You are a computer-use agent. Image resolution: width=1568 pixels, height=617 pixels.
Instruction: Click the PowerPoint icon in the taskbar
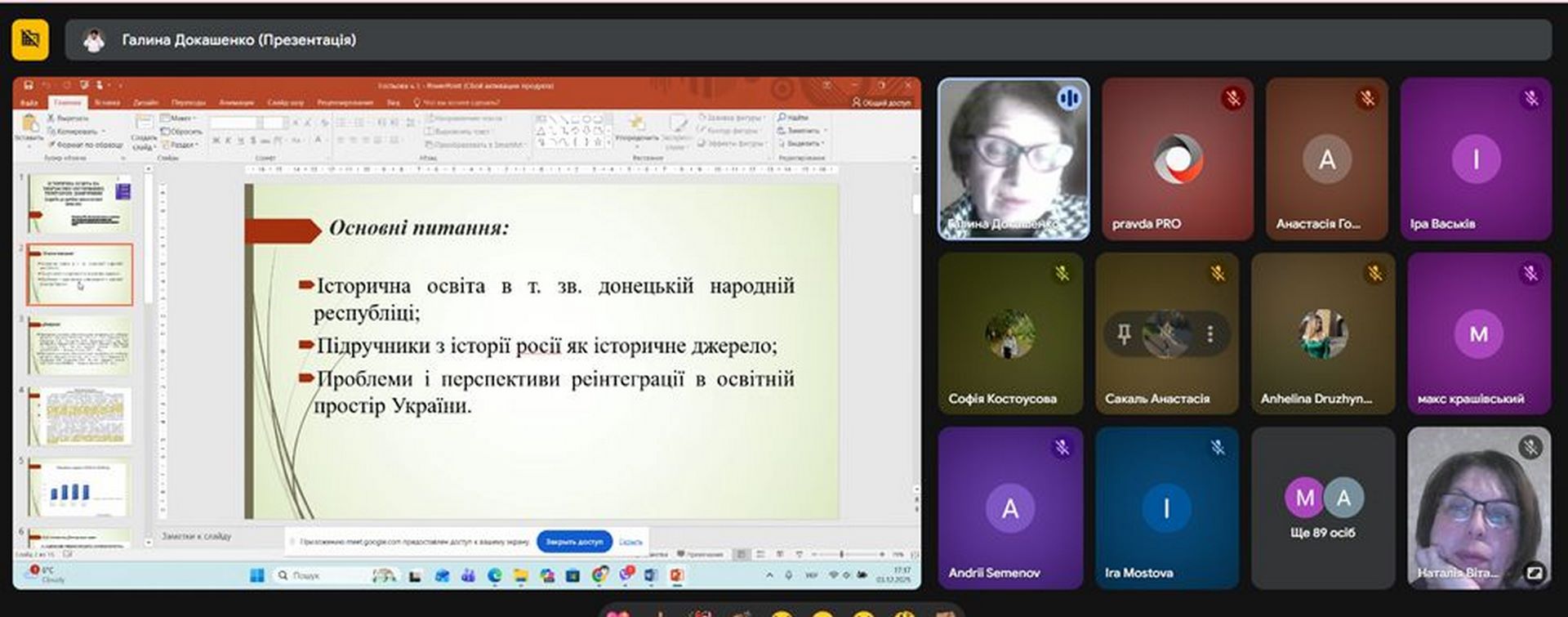pos(676,575)
